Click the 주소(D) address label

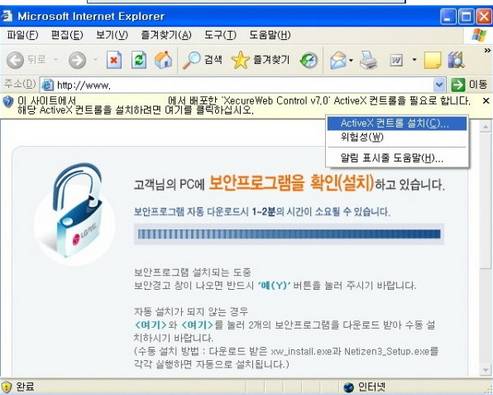click(x=20, y=84)
